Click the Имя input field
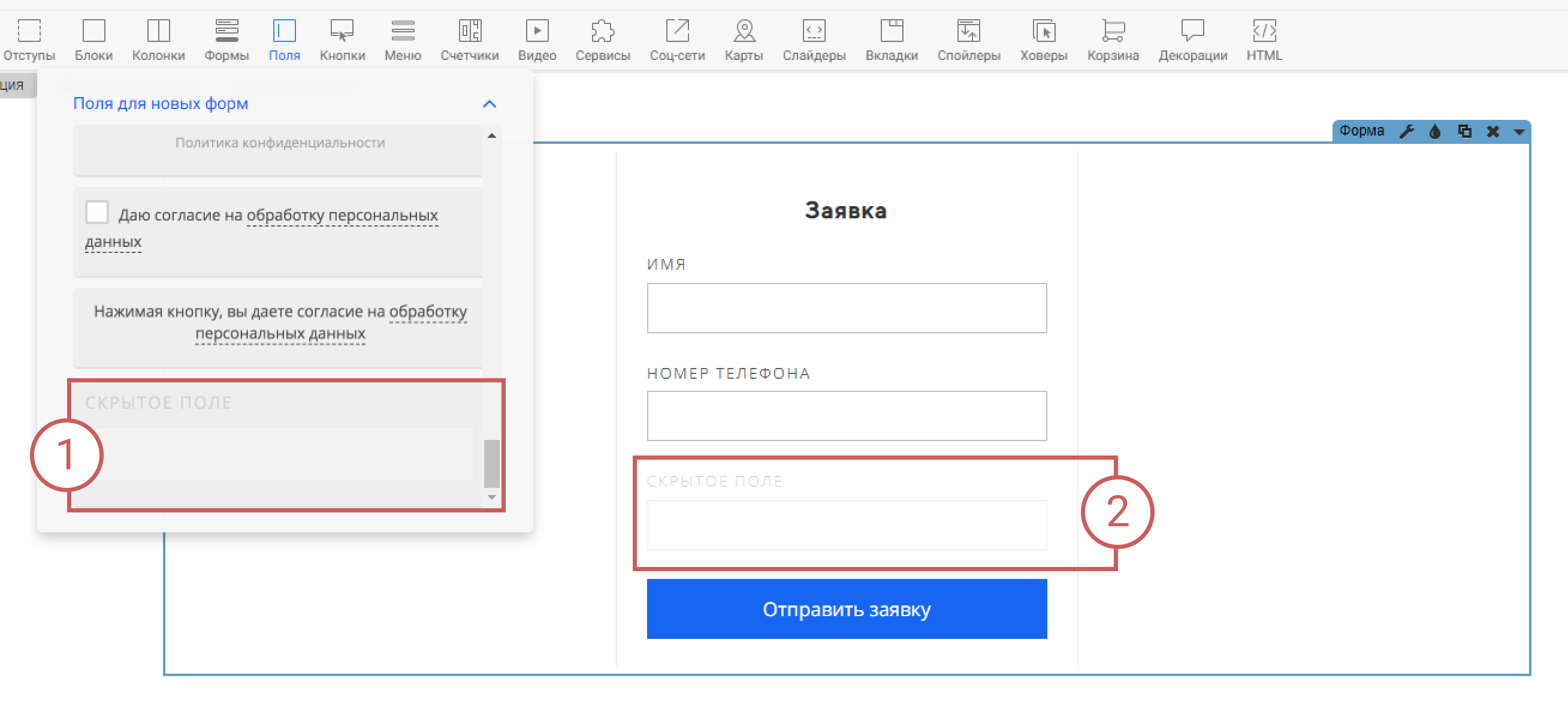 (x=846, y=307)
